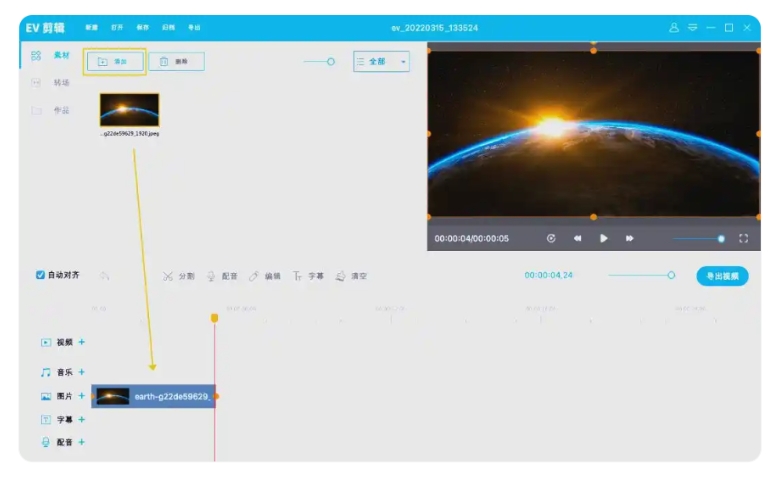
Task: Click the 添加 (add) material button
Action: (114, 62)
